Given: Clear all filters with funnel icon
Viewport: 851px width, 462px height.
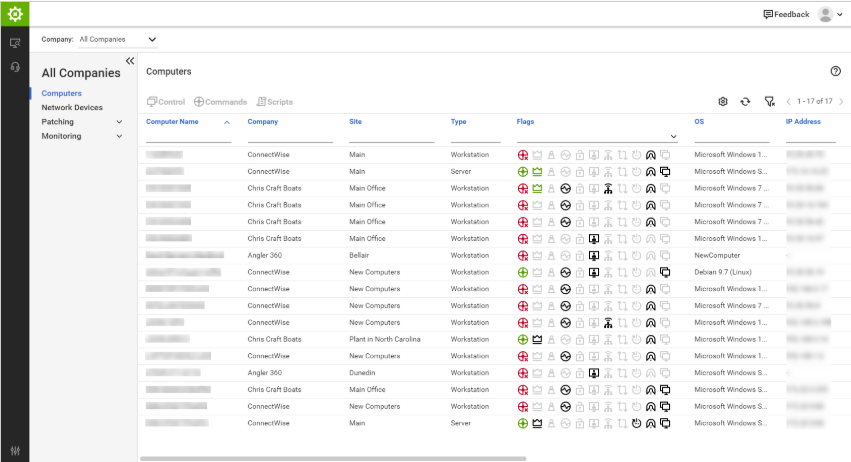Looking at the screenshot, I should point(770,102).
